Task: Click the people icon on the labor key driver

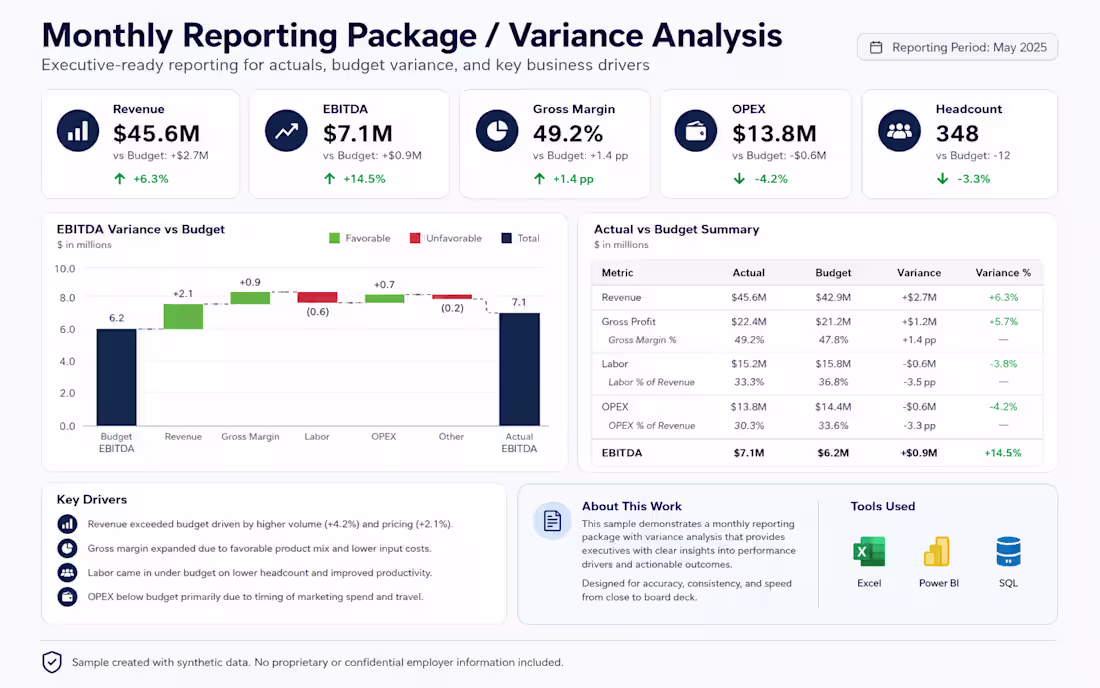Action: [x=67, y=573]
